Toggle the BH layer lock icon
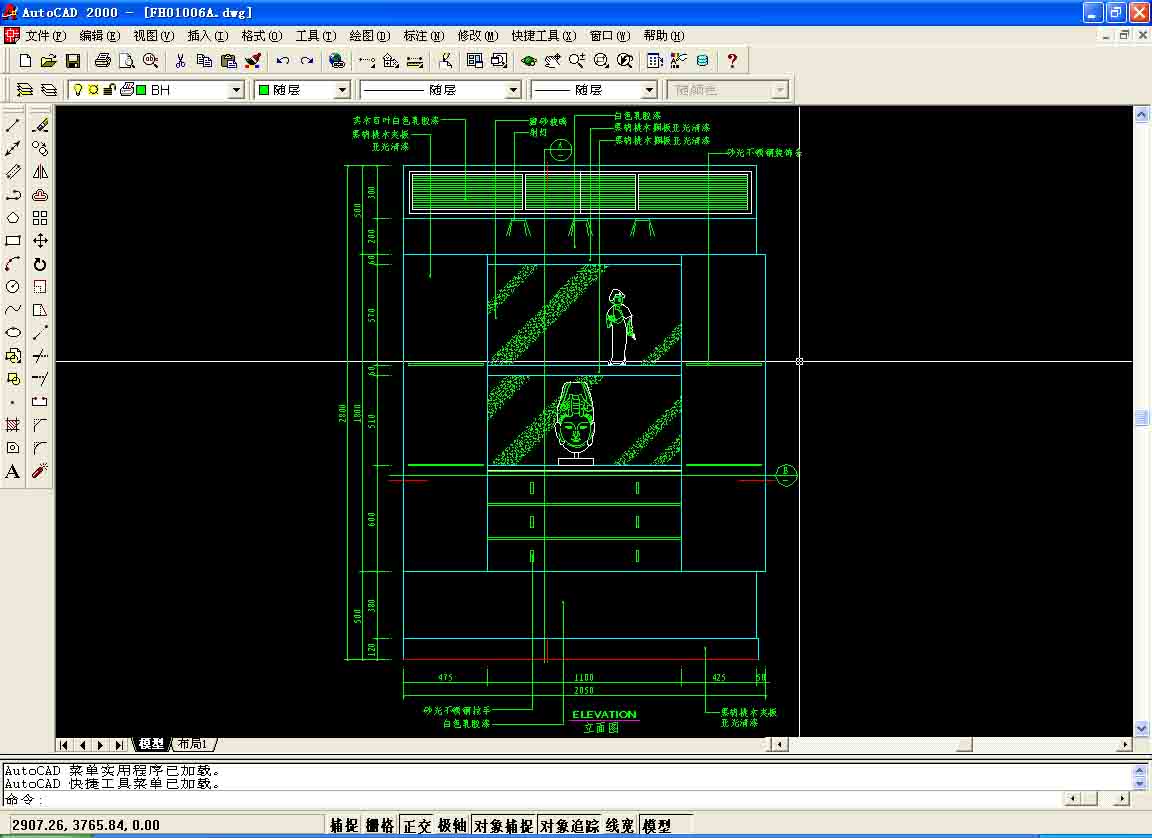Screen dimensions: 1152x838 click(x=109, y=90)
